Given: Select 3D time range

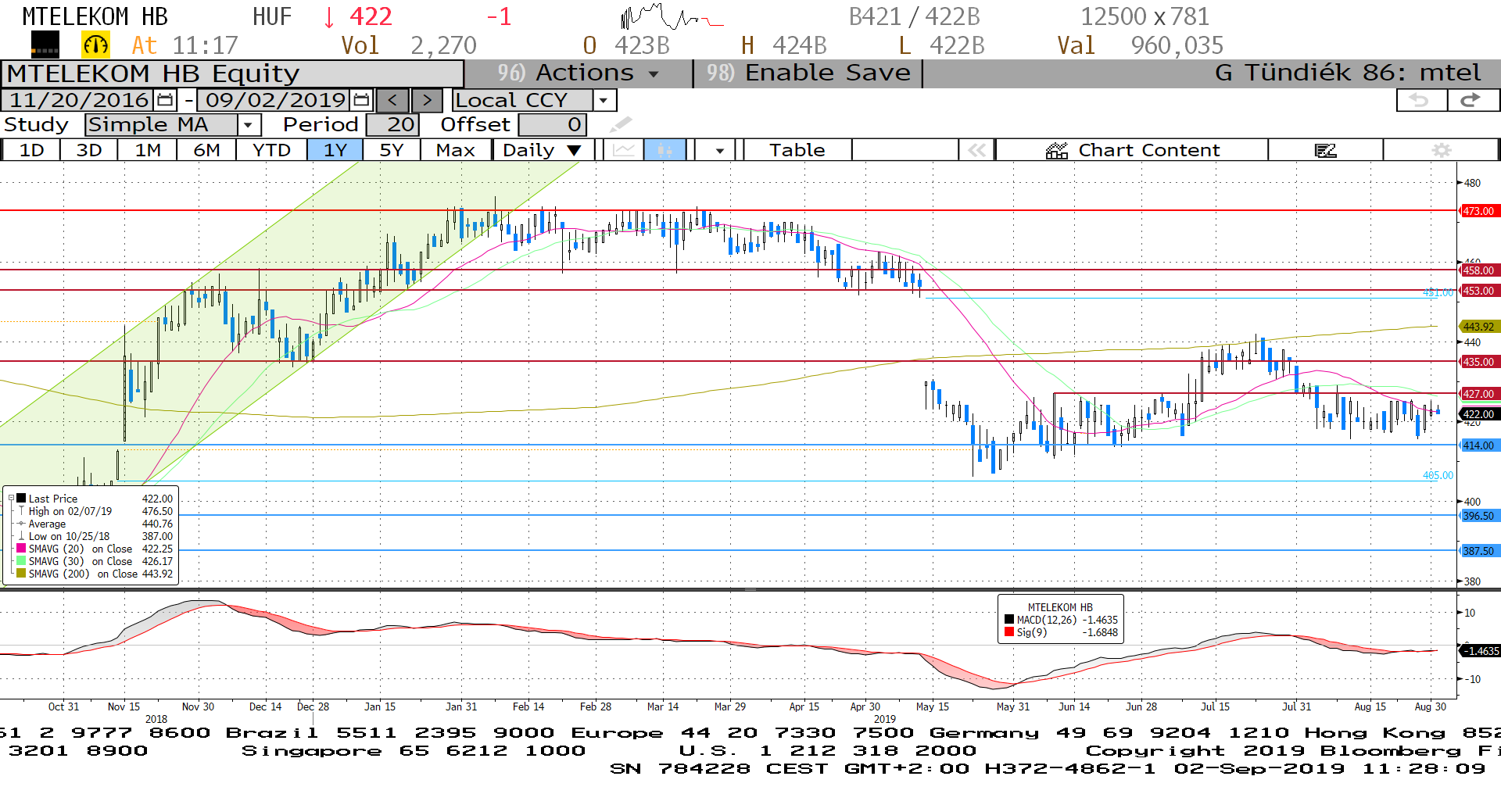Looking at the screenshot, I should tap(89, 150).
